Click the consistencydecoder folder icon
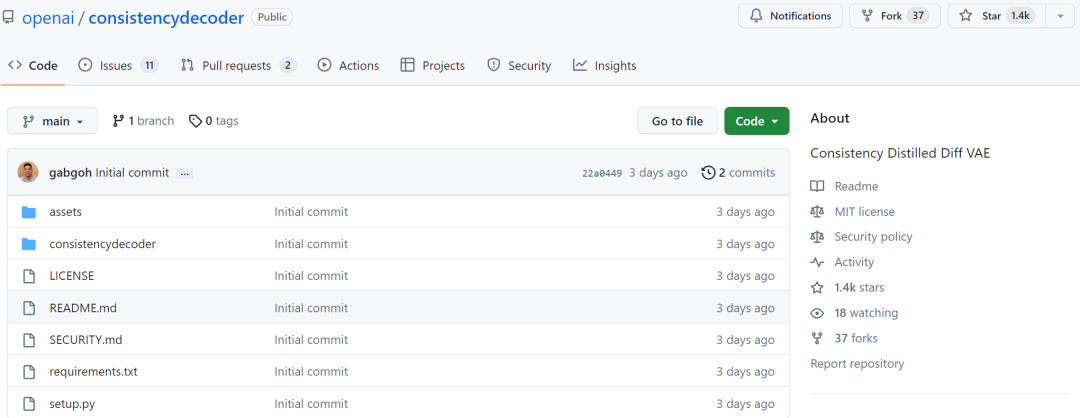 coord(28,244)
